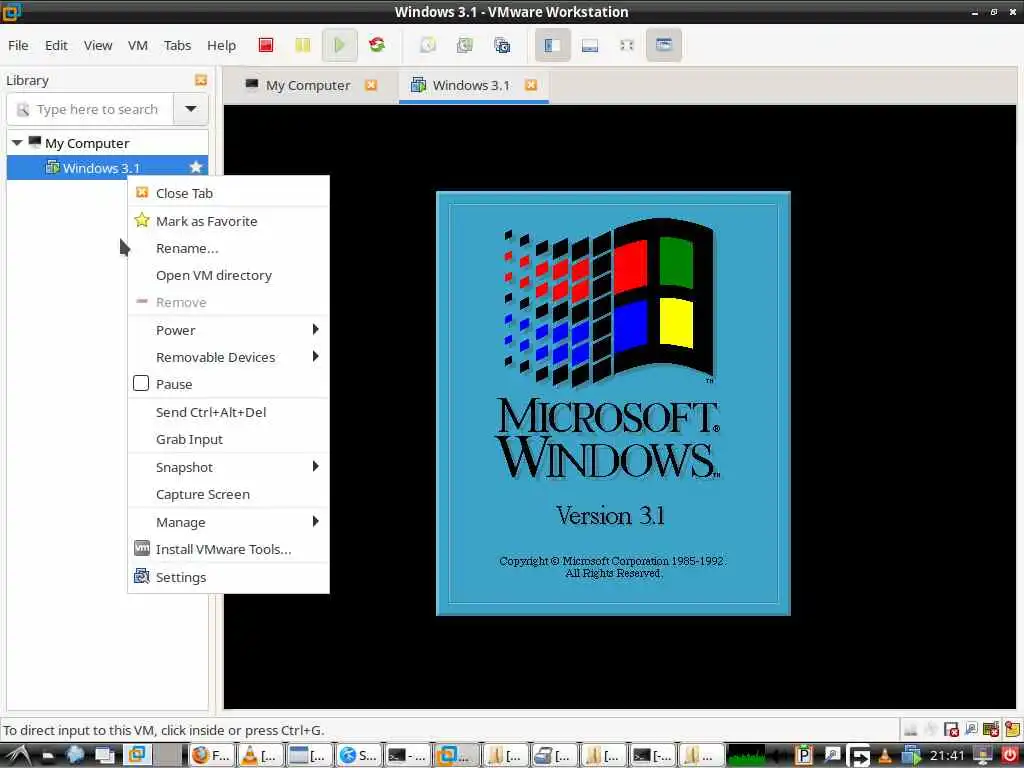Viewport: 1024px width, 768px height.
Task: Select Open VM directory entry
Action: 228,275
